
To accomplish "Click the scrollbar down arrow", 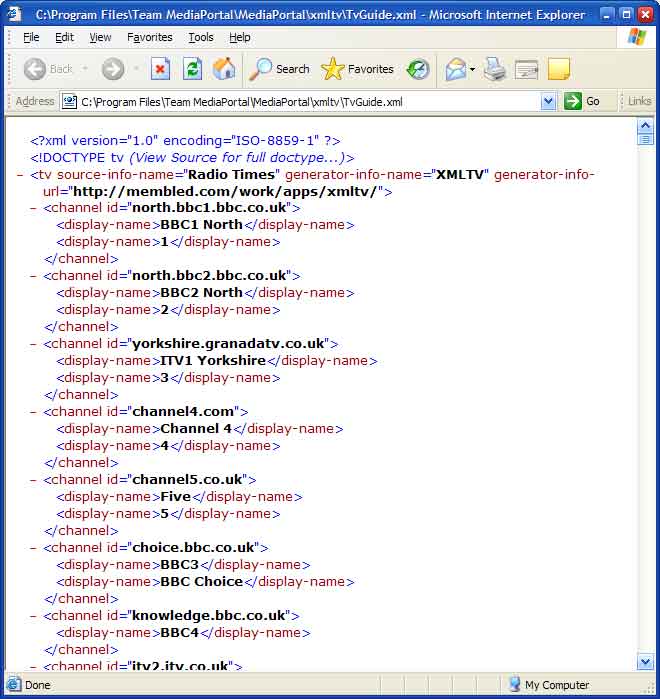I will [x=645, y=662].
